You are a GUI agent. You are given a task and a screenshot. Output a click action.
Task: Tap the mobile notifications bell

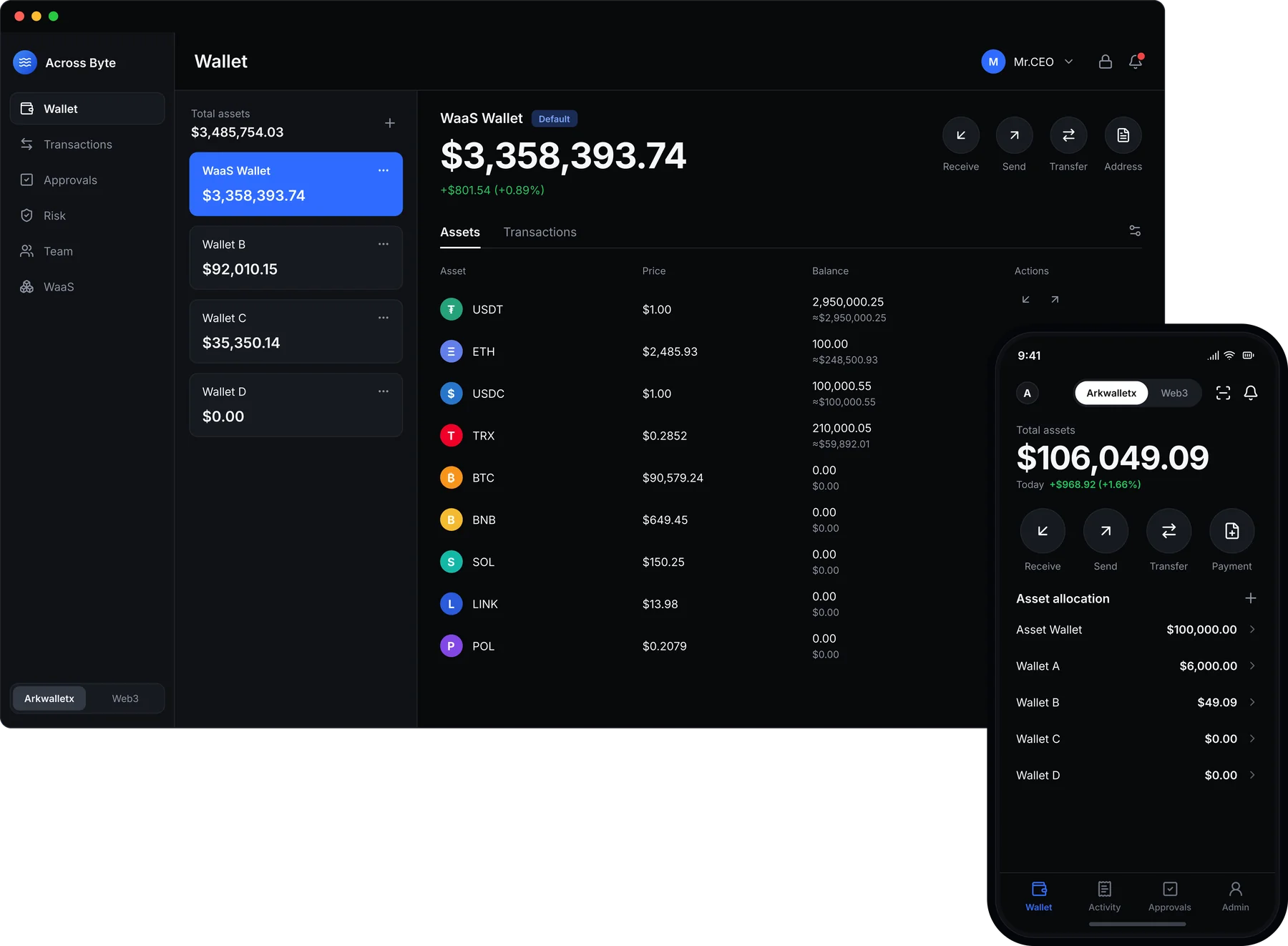click(1251, 393)
